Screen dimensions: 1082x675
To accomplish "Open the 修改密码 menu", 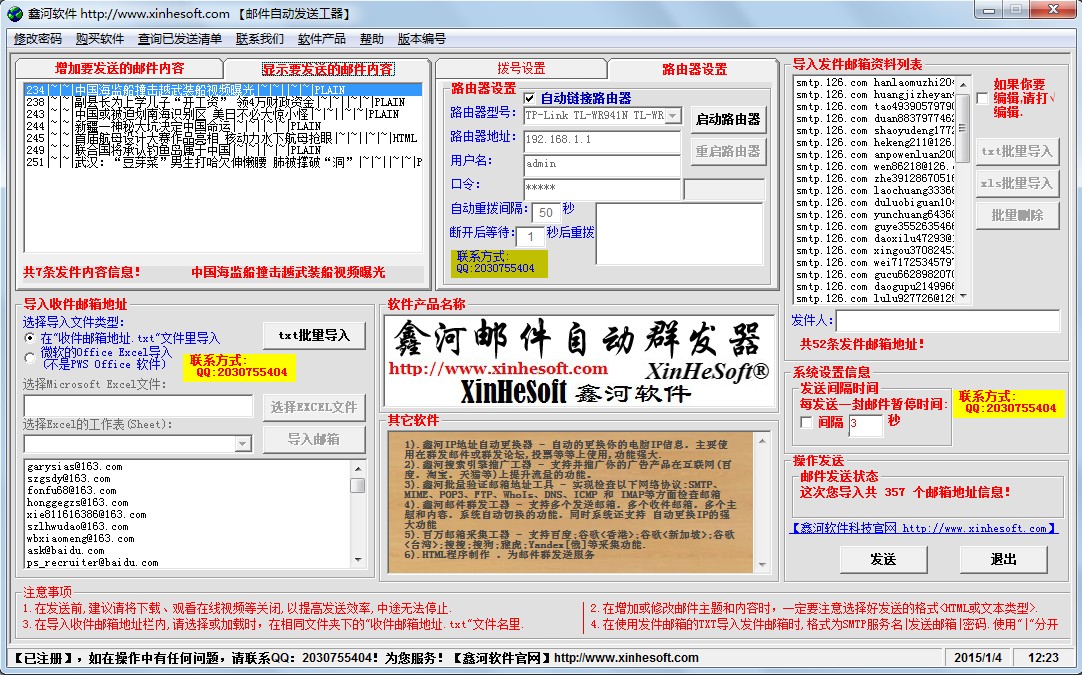I will pyautogui.click(x=37, y=39).
